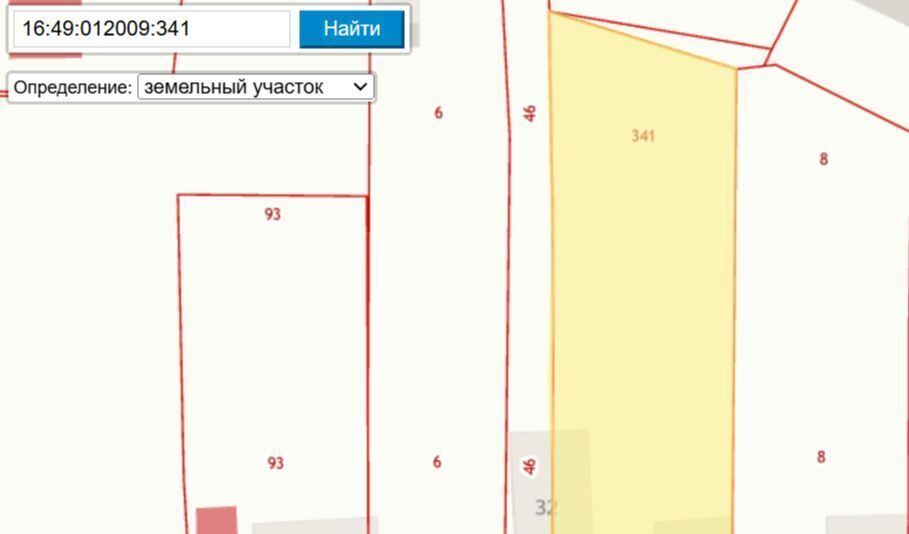Open the земельный участок dropdown
This screenshot has height=534, width=909.
pos(256,87)
